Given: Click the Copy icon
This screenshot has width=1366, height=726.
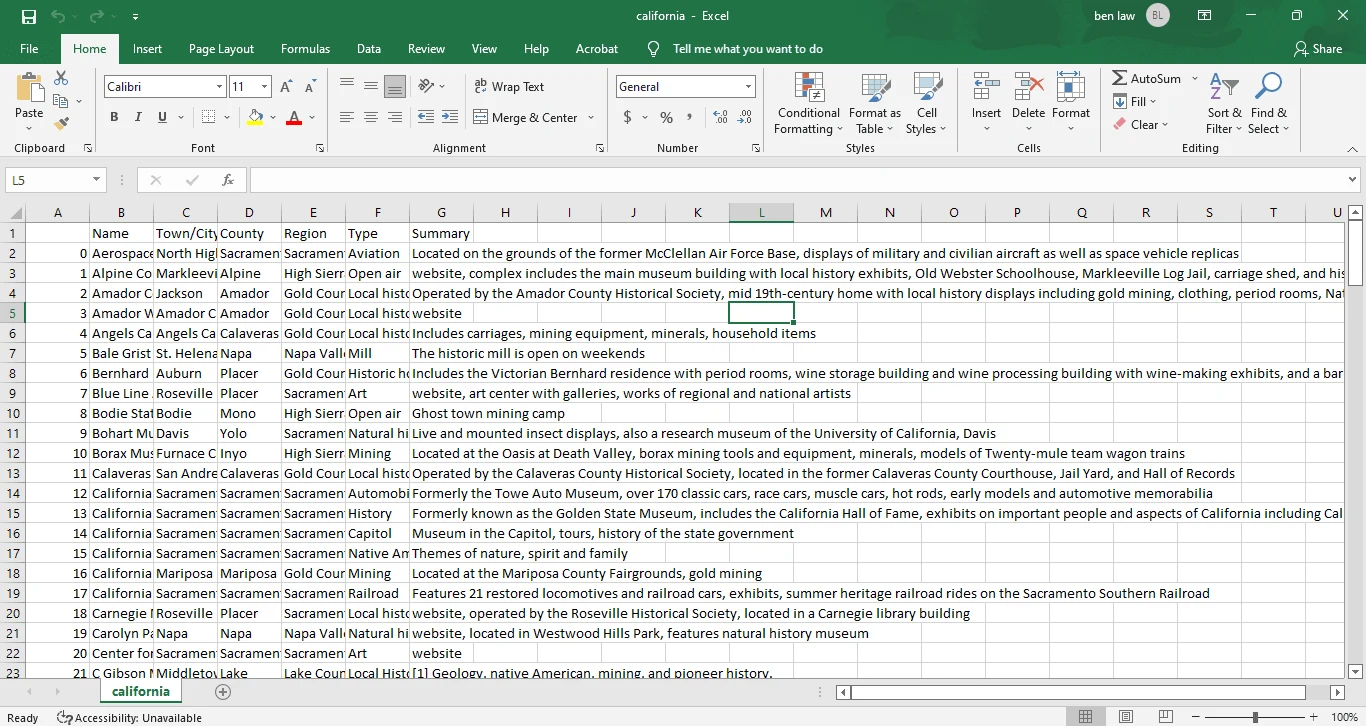Looking at the screenshot, I should point(61,101).
